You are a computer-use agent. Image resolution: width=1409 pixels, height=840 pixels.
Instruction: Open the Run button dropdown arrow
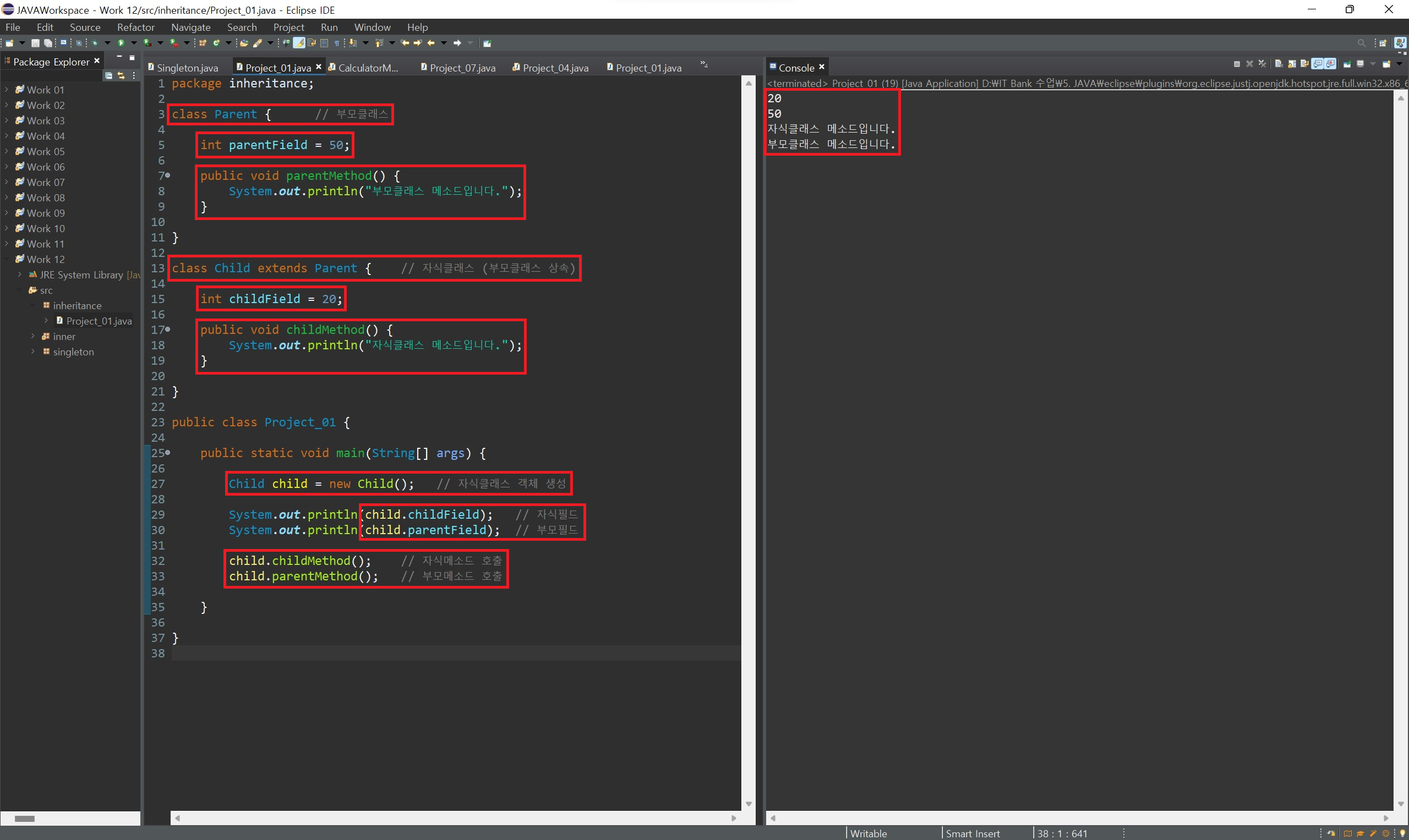click(x=134, y=43)
